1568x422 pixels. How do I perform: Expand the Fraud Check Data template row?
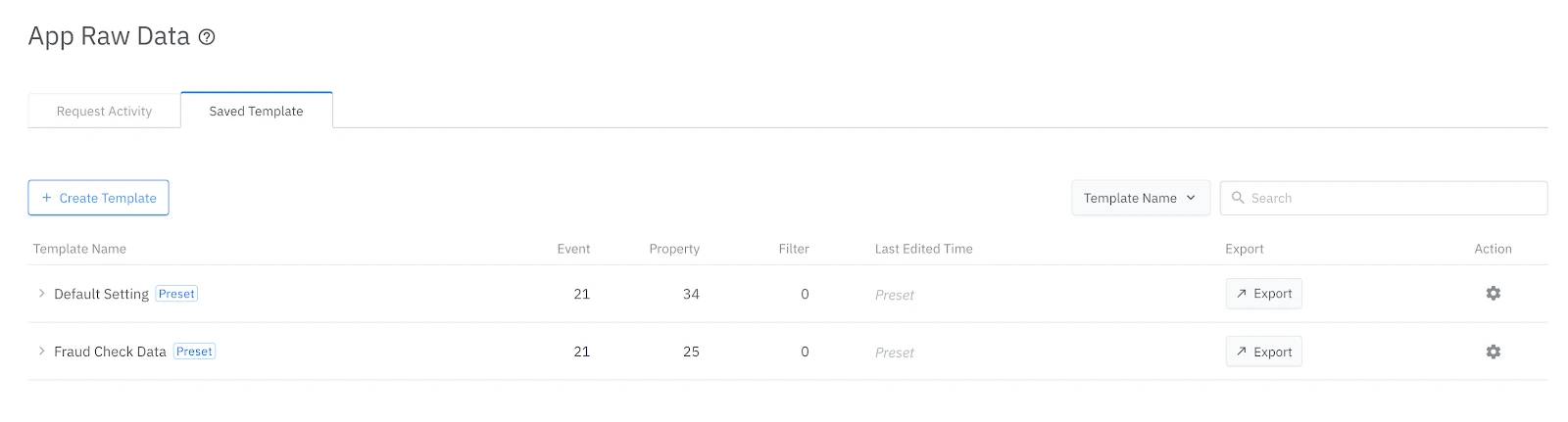pyautogui.click(x=41, y=352)
